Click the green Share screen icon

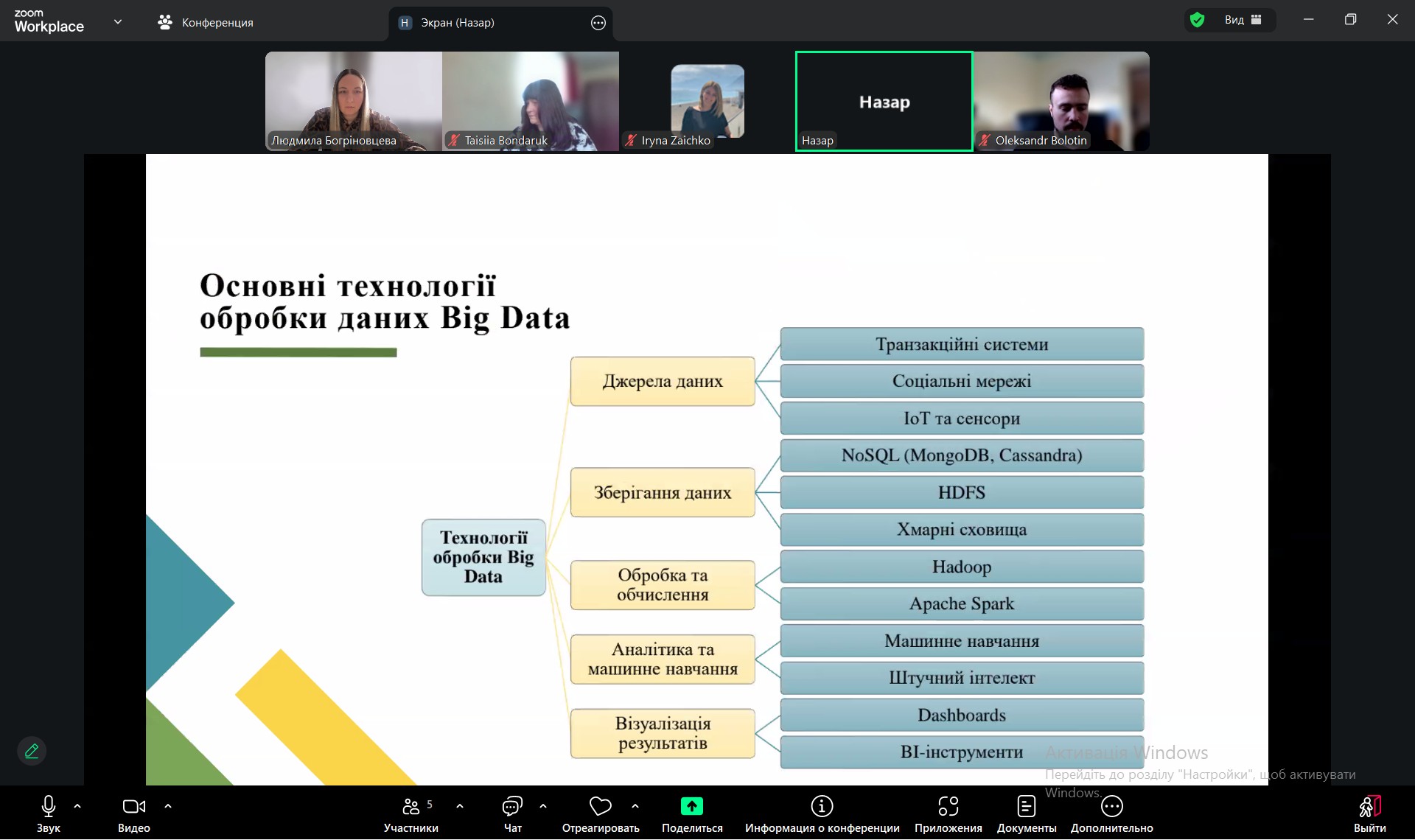coord(691,807)
